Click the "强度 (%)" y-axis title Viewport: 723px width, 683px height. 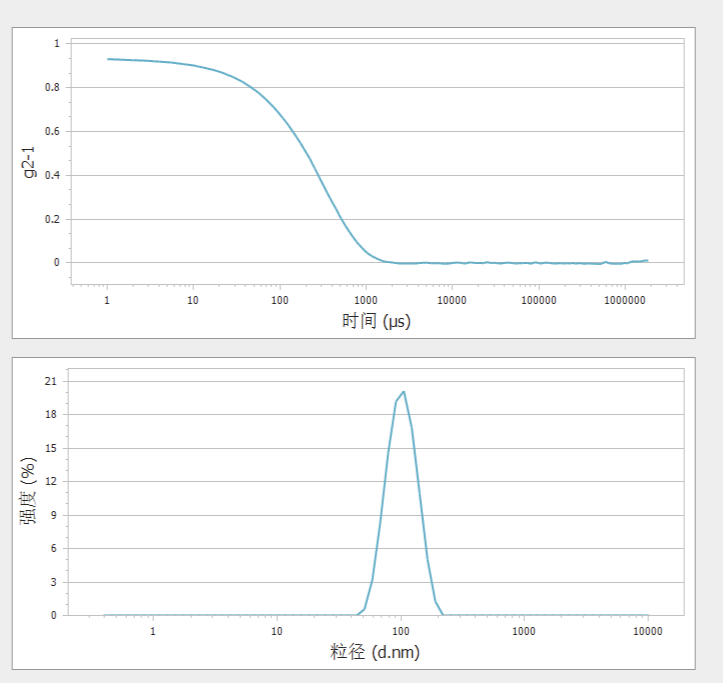point(29,491)
